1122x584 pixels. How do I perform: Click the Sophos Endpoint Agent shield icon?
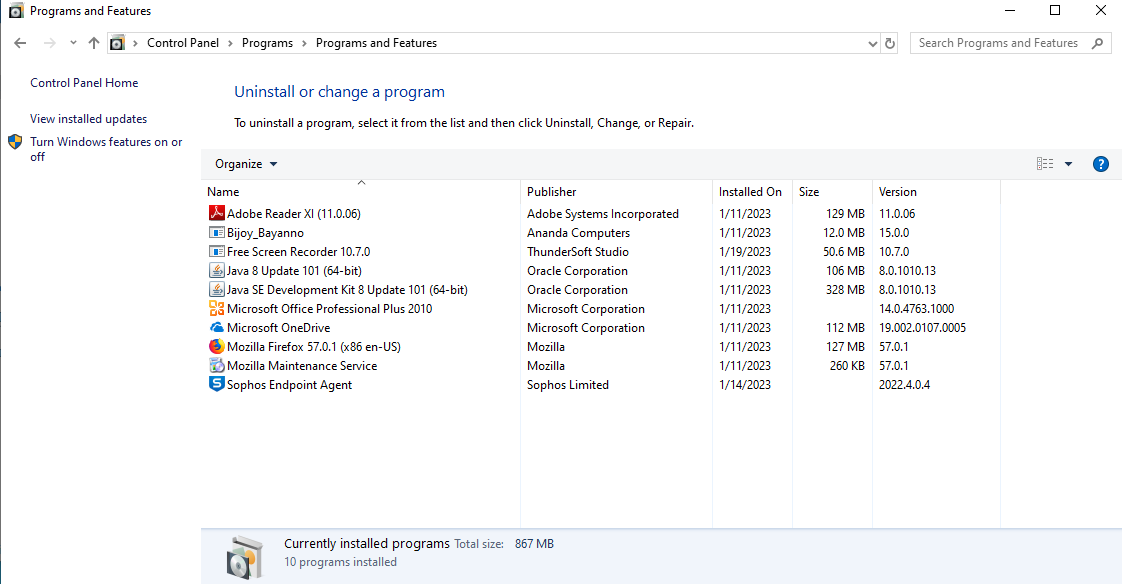[216, 384]
